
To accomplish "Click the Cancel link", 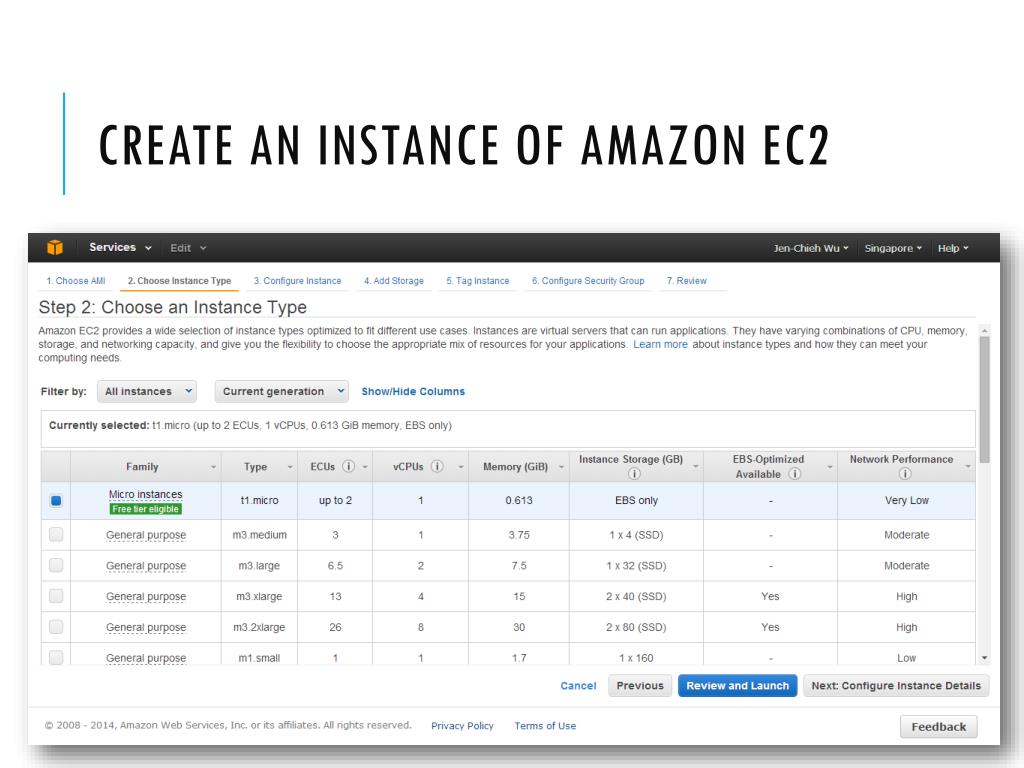I will coord(578,686).
